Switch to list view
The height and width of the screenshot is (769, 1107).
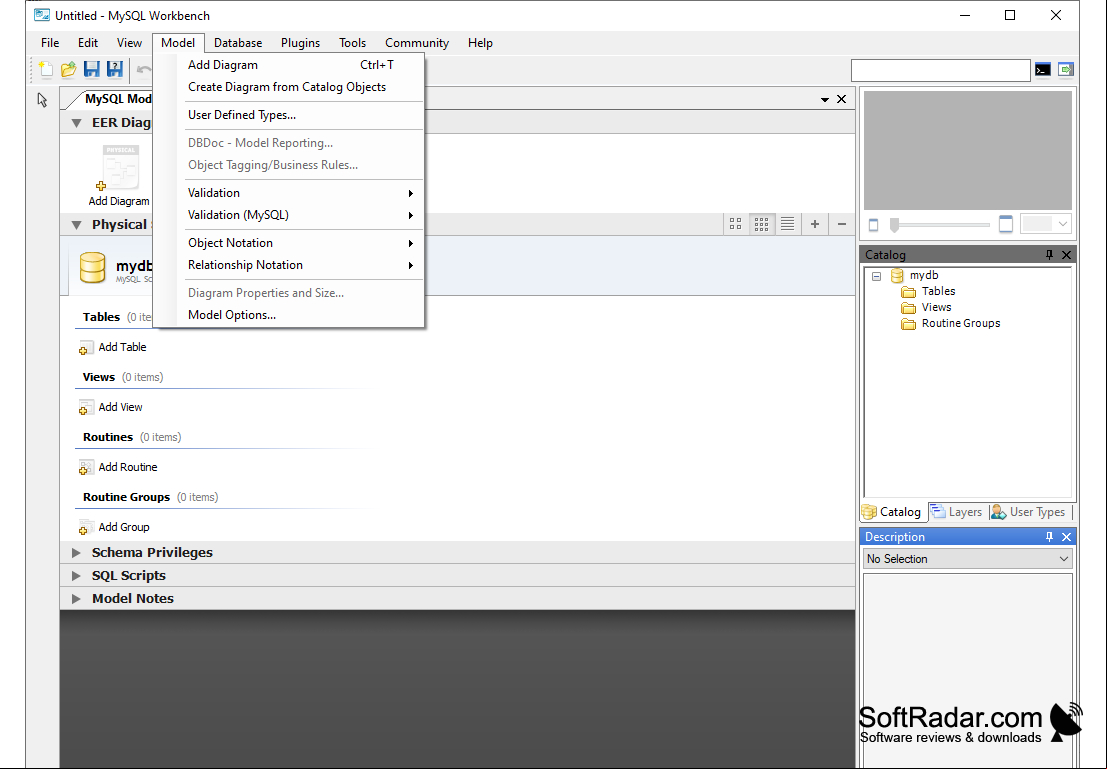tap(787, 224)
